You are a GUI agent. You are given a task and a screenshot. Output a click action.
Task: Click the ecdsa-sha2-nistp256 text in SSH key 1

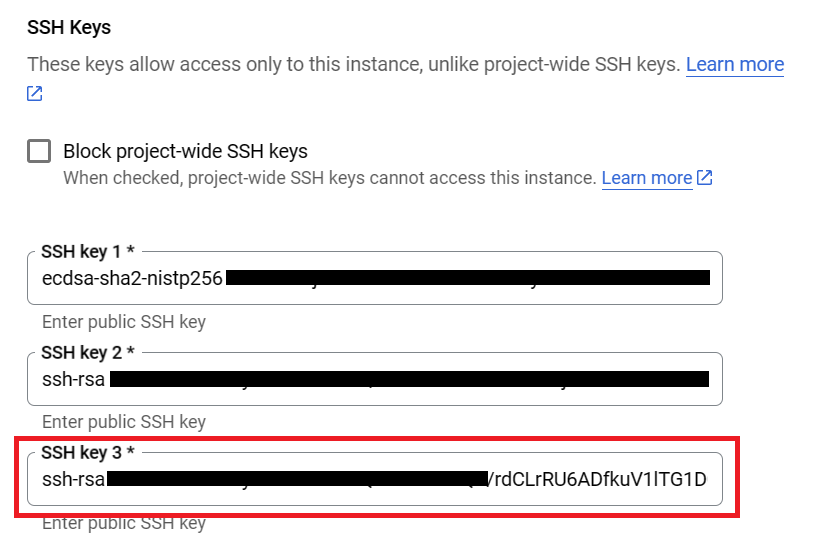point(132,277)
